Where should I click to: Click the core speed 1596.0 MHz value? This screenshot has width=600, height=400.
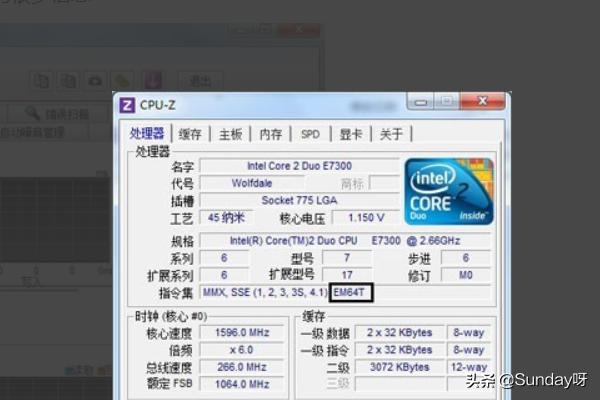(242, 333)
